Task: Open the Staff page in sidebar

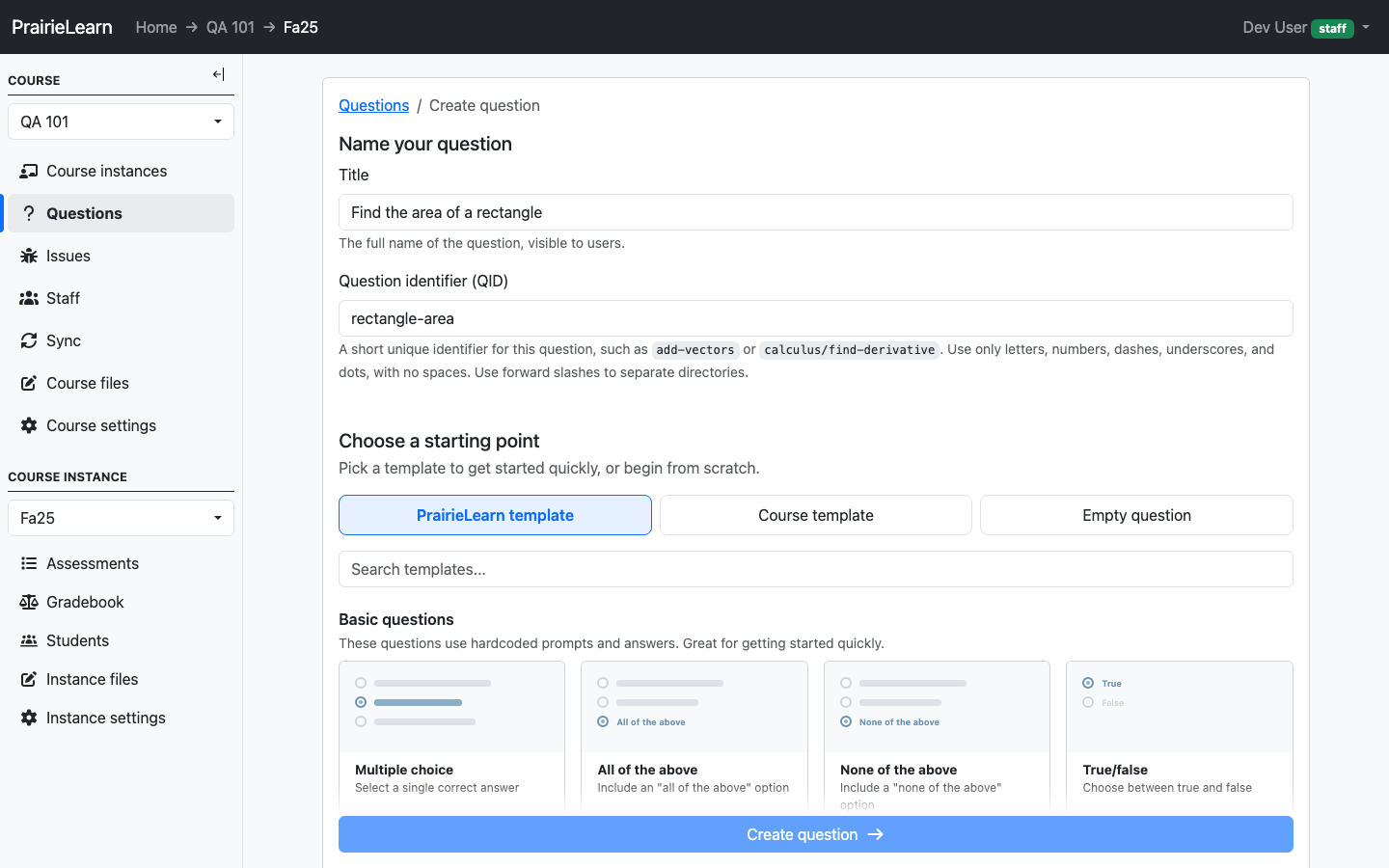Action: point(121,298)
